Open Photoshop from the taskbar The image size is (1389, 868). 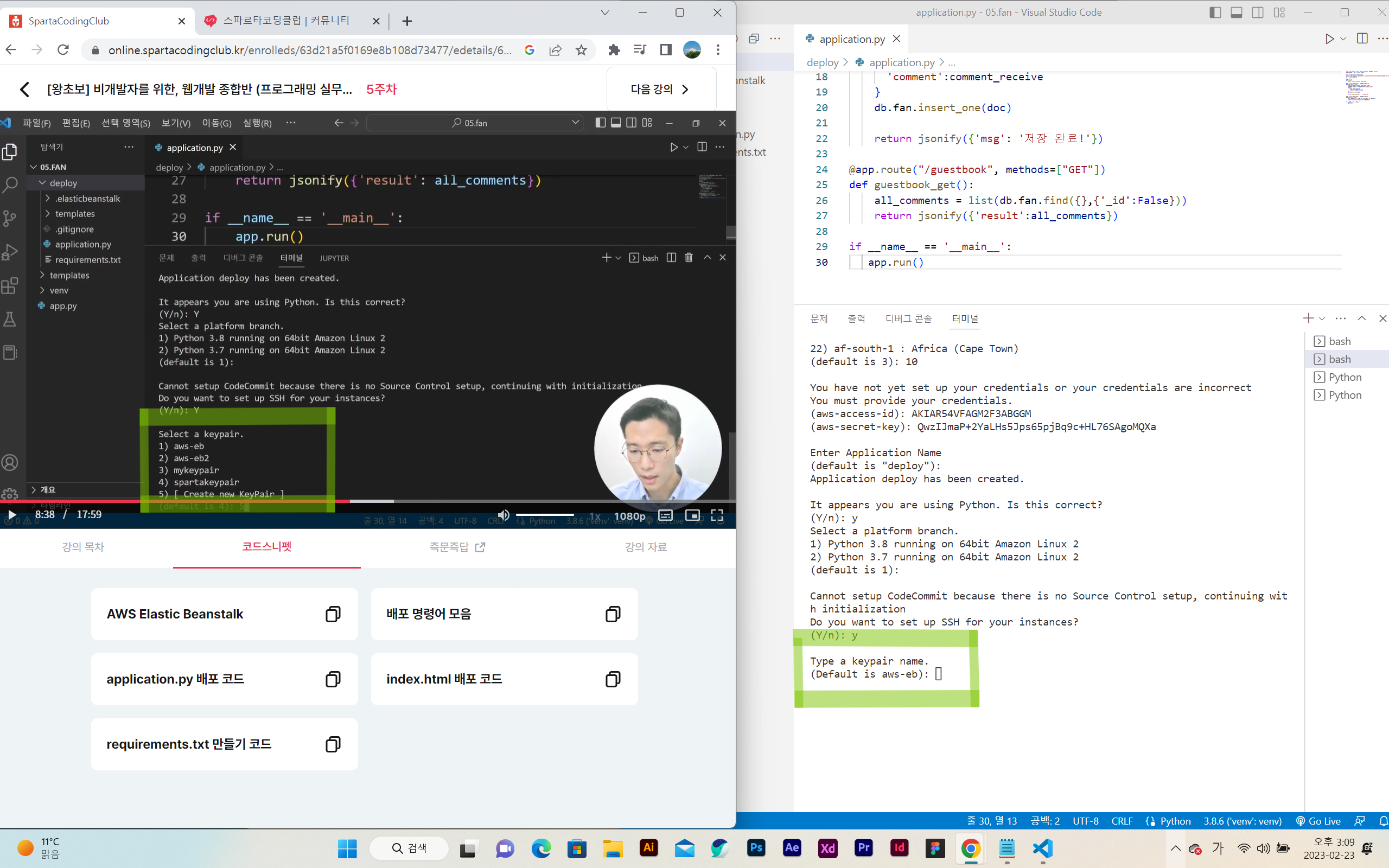(756, 848)
